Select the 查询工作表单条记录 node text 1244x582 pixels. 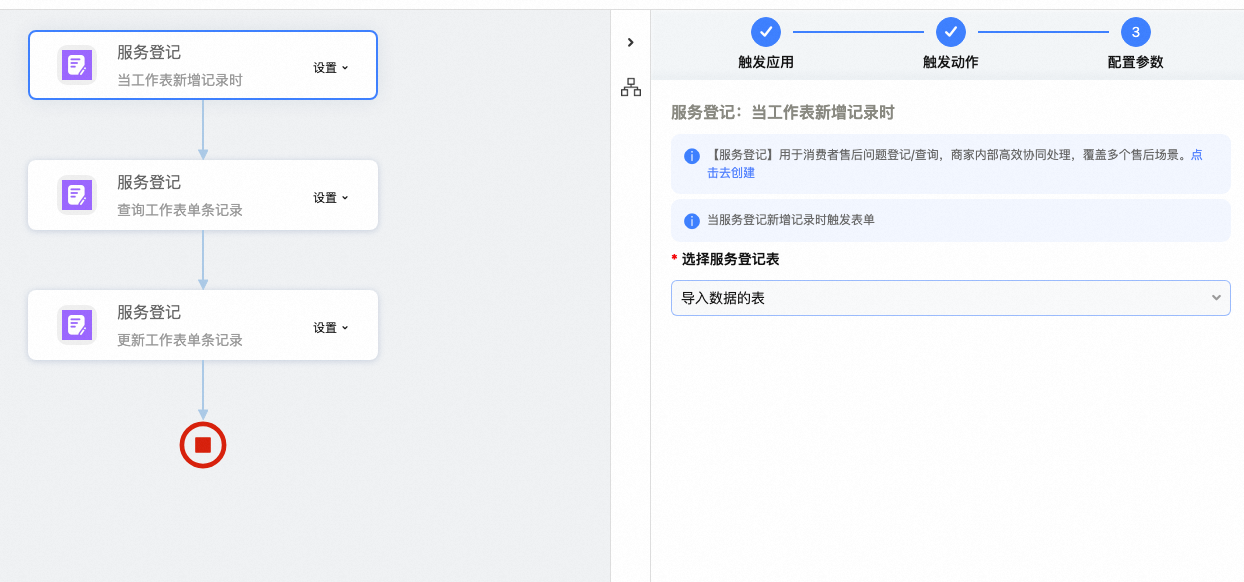pyautogui.click(x=180, y=210)
